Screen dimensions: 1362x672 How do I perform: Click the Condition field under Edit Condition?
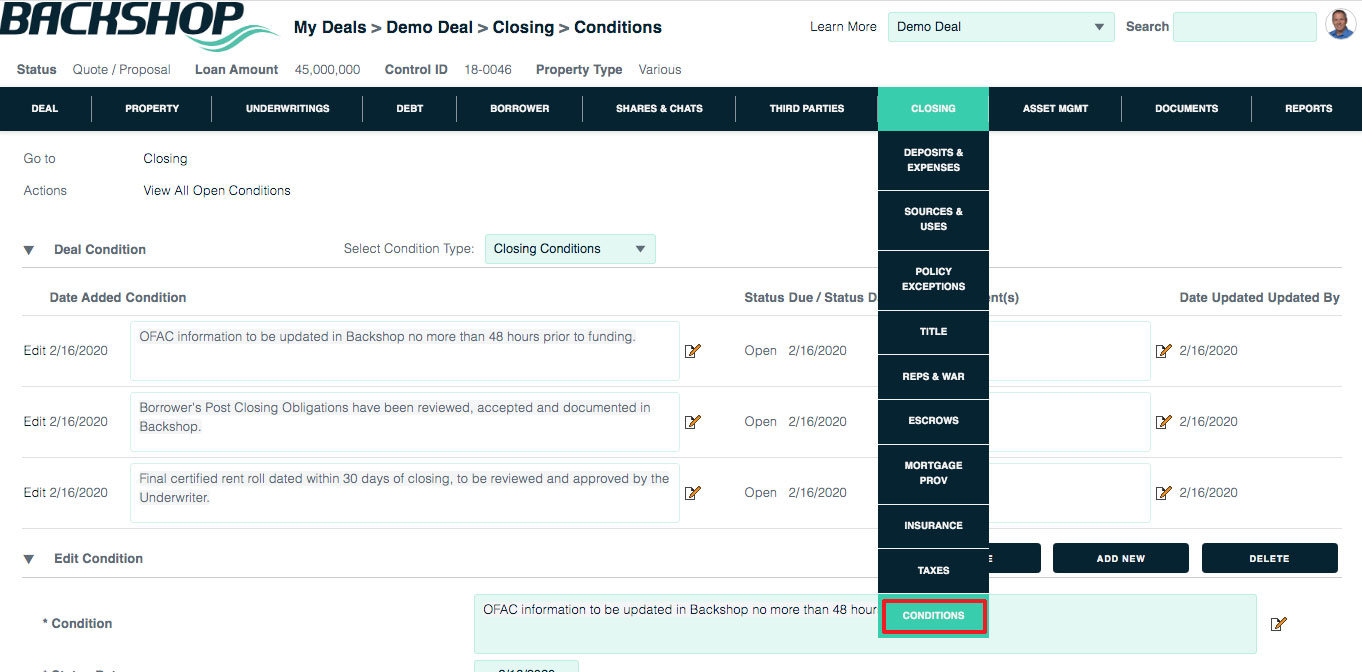click(865, 624)
